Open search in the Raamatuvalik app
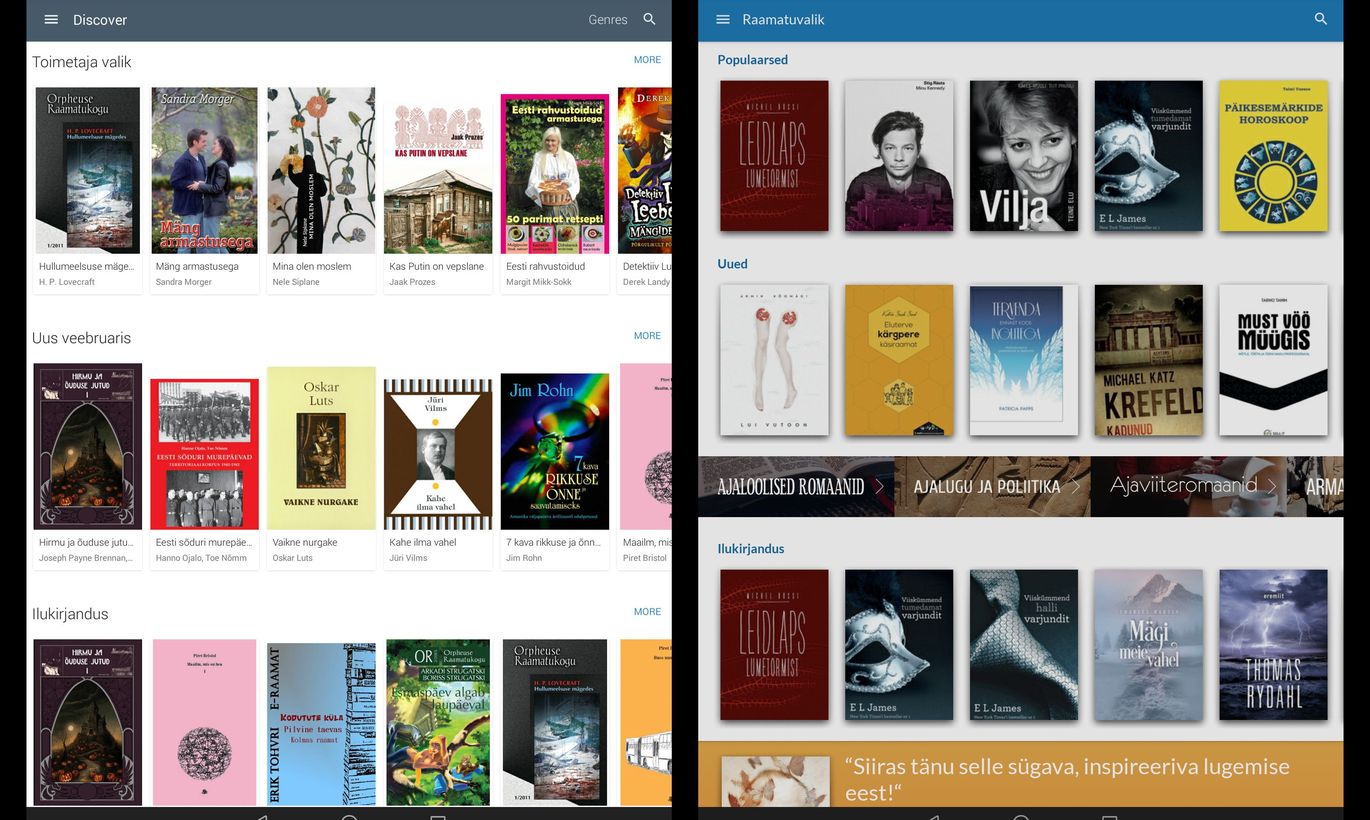This screenshot has width=1370, height=820. [x=1321, y=19]
